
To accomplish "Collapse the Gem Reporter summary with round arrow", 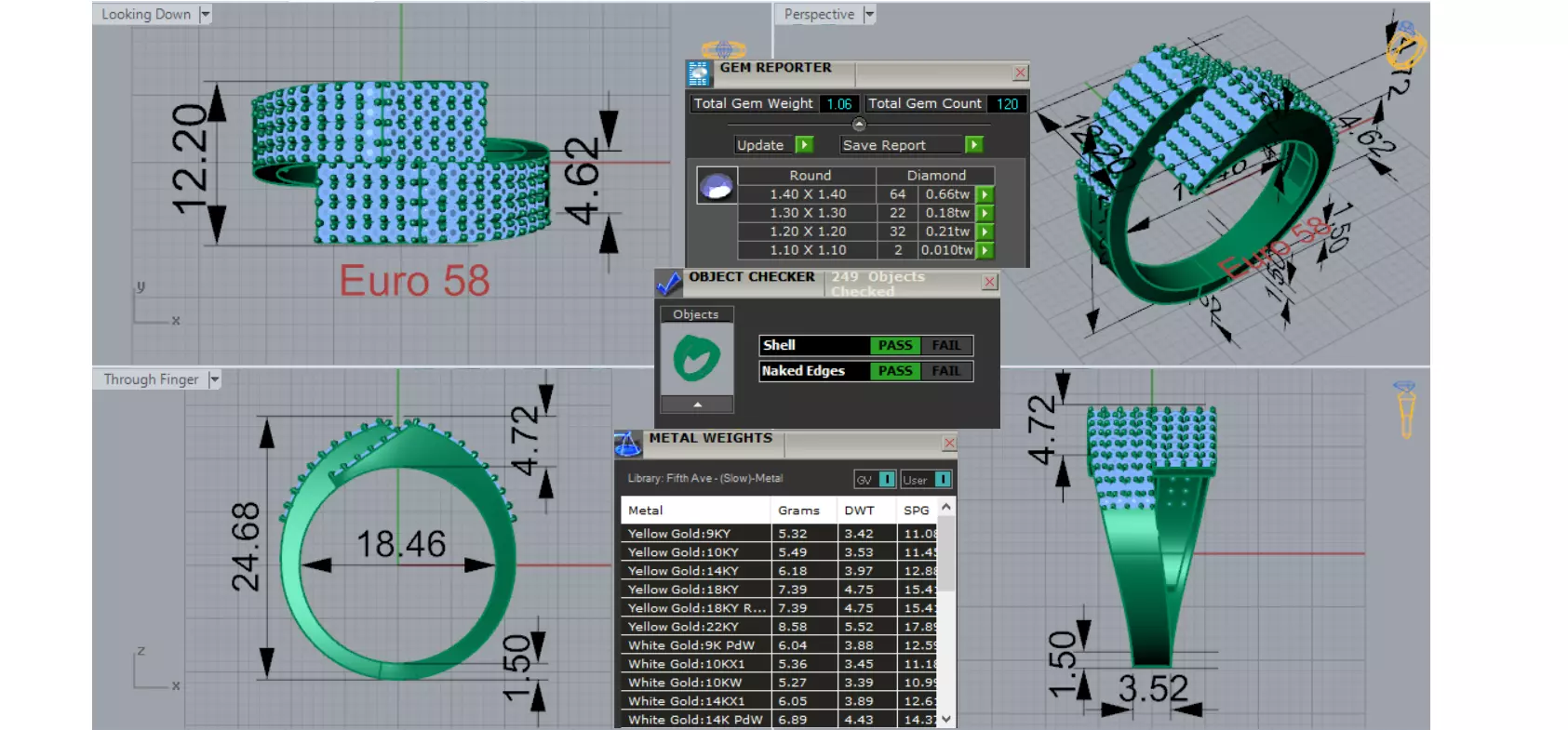I will [x=859, y=125].
